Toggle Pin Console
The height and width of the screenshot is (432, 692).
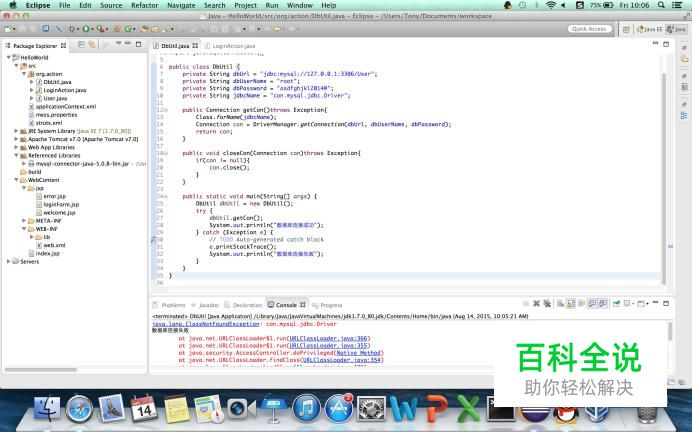coord(617,304)
